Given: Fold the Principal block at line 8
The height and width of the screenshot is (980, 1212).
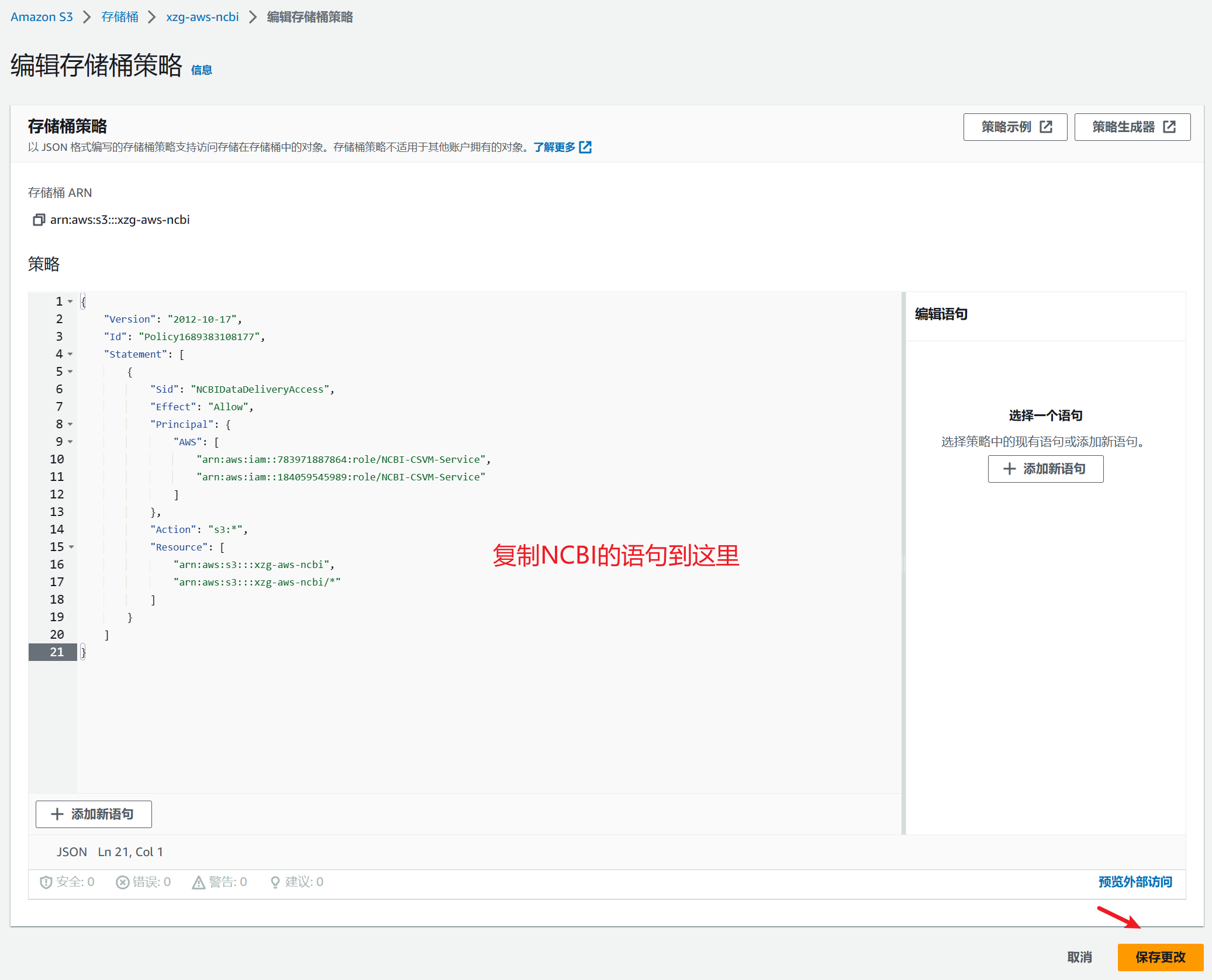Looking at the screenshot, I should [70, 424].
